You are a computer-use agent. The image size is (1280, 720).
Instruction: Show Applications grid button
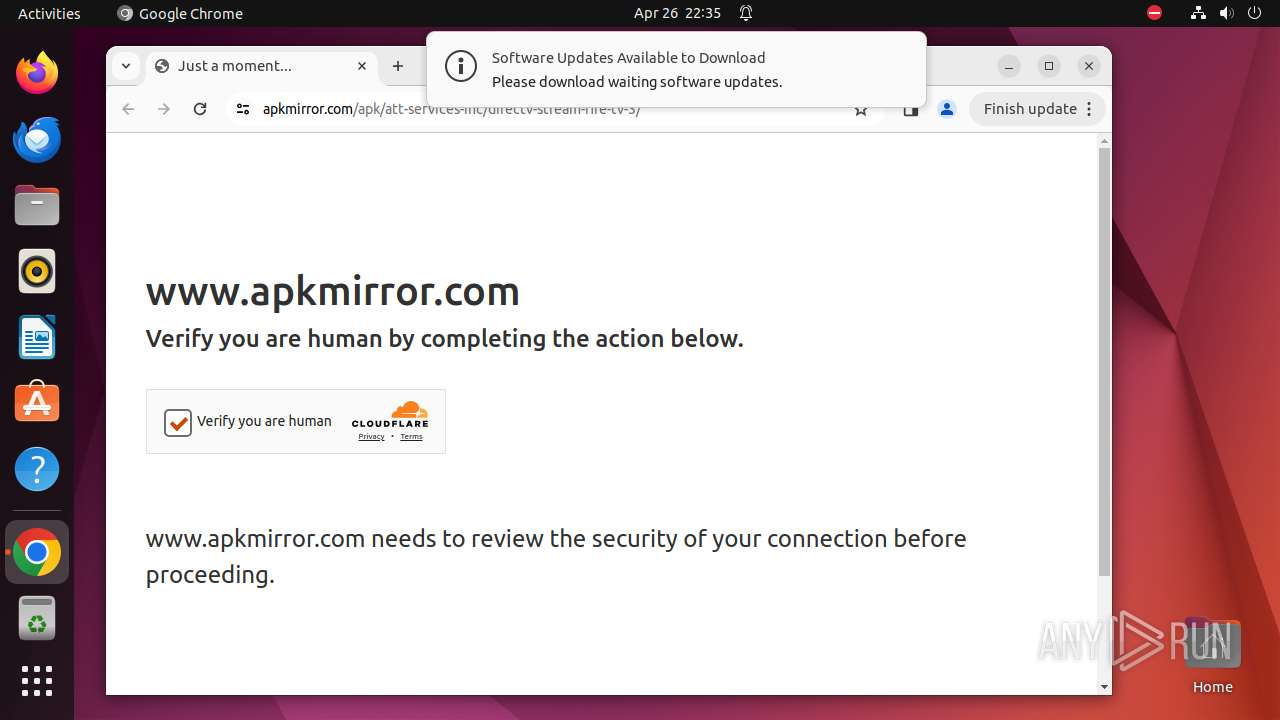pos(37,681)
